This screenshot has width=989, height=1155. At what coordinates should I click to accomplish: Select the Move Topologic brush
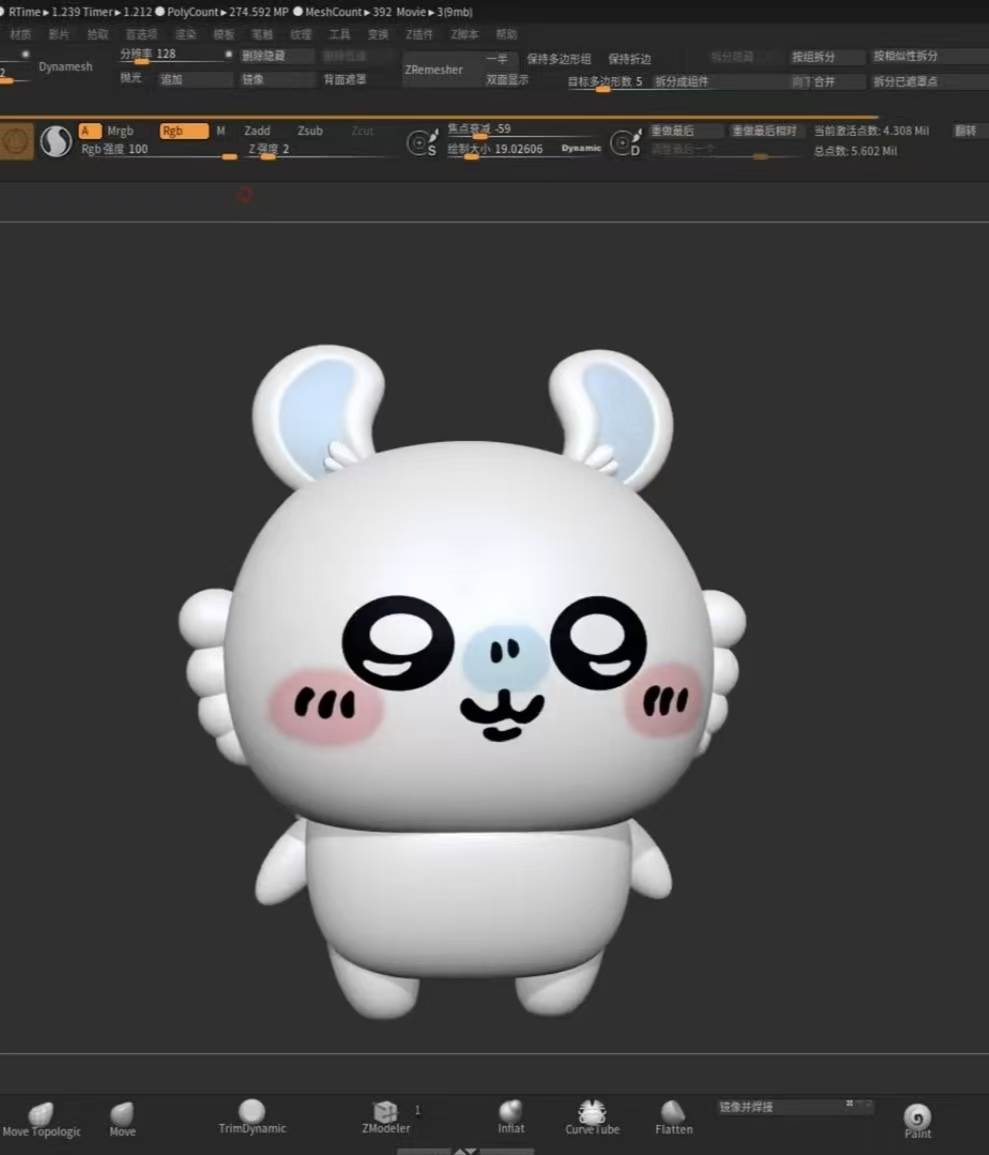41,1119
